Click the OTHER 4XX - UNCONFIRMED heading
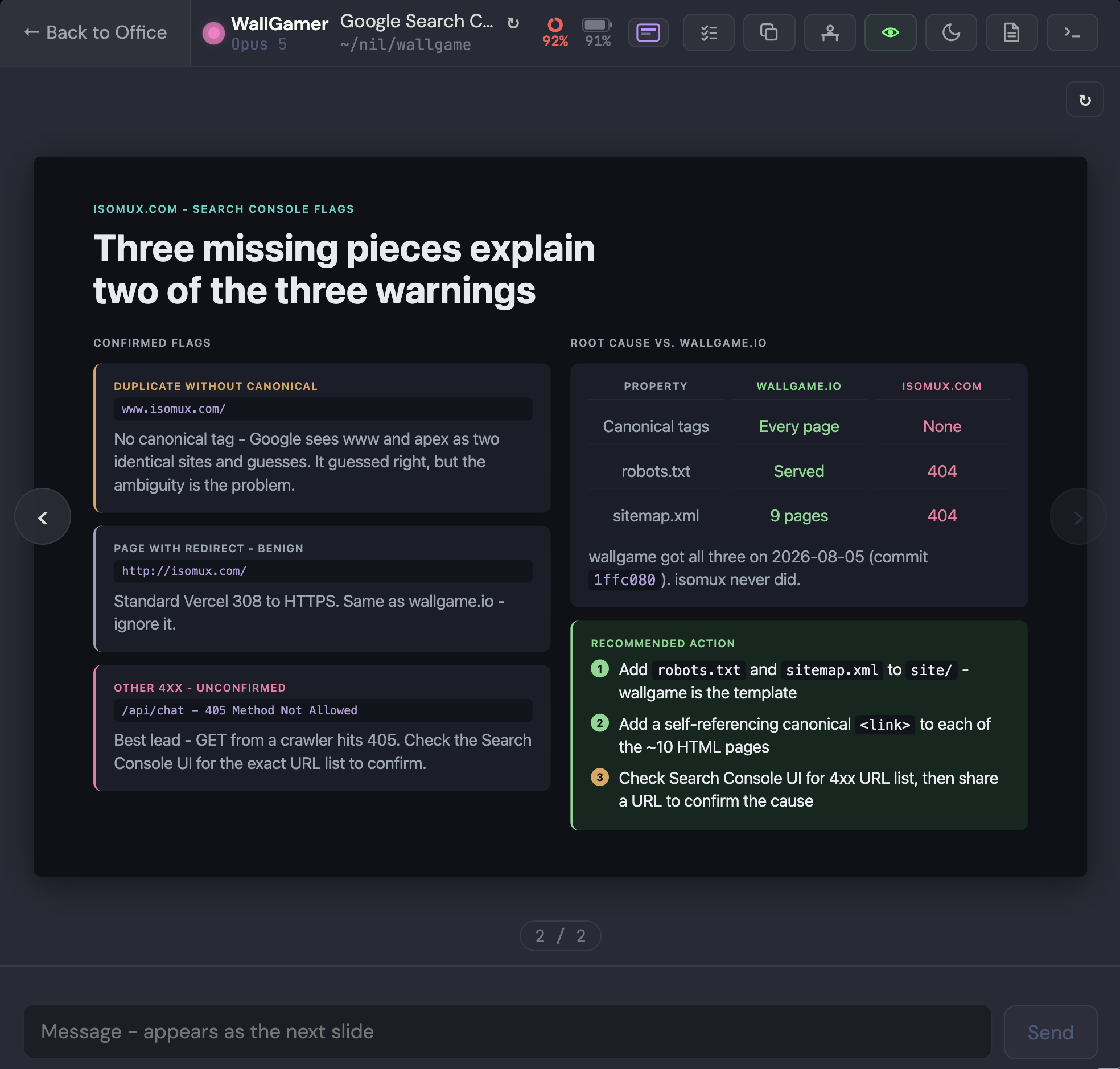 (200, 688)
